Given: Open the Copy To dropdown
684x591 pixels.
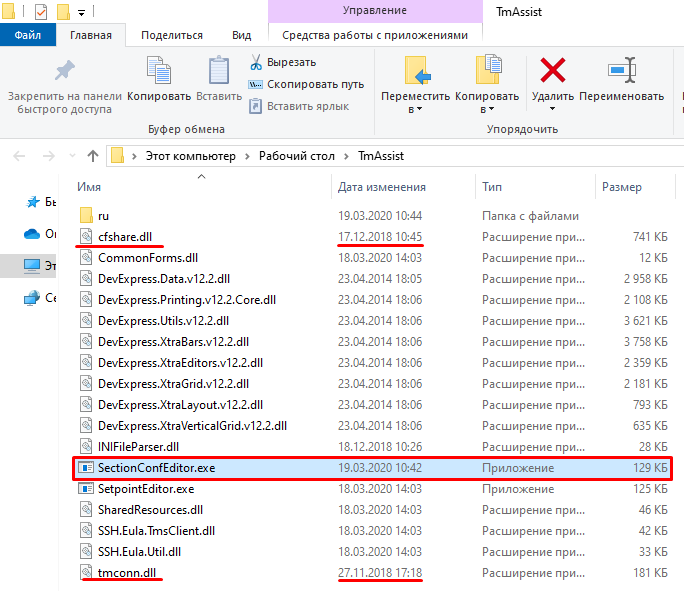Looking at the screenshot, I should [x=486, y=109].
